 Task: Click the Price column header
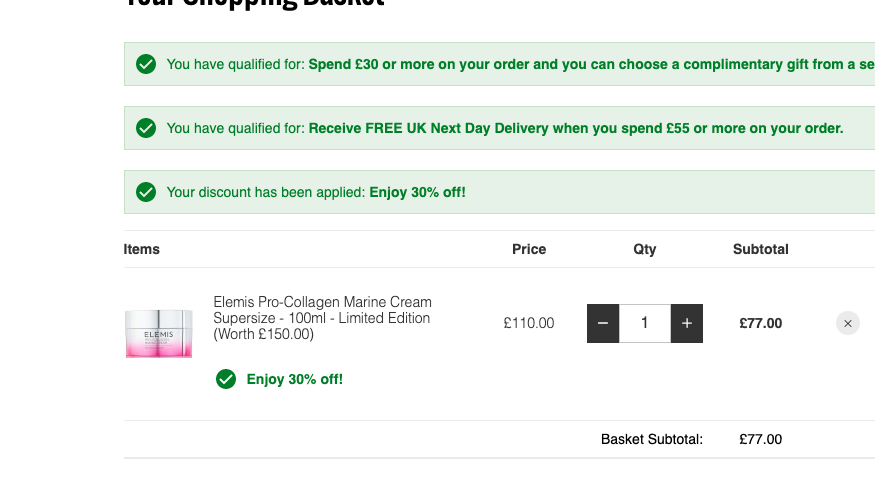(529, 249)
